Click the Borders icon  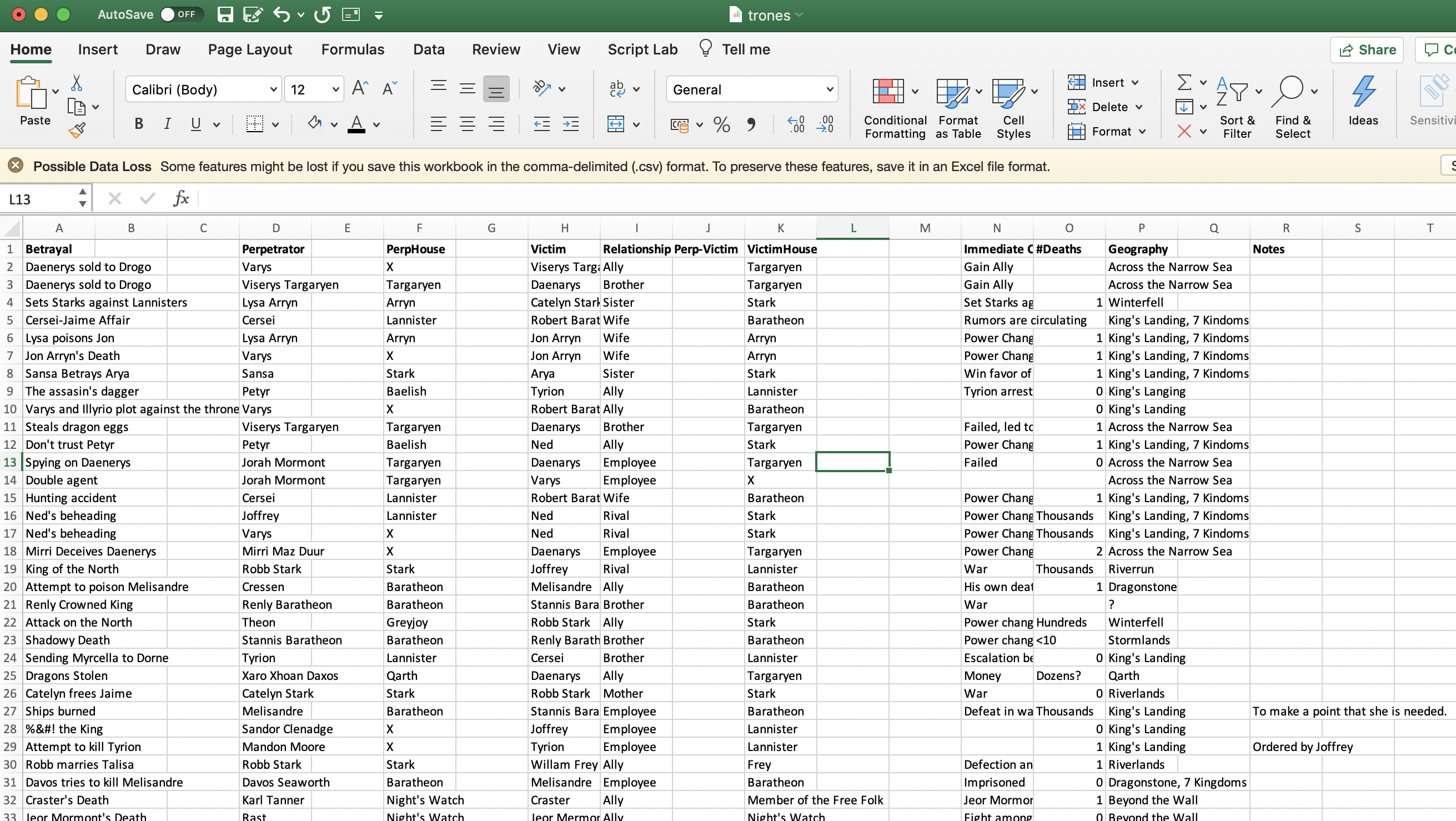[x=255, y=124]
